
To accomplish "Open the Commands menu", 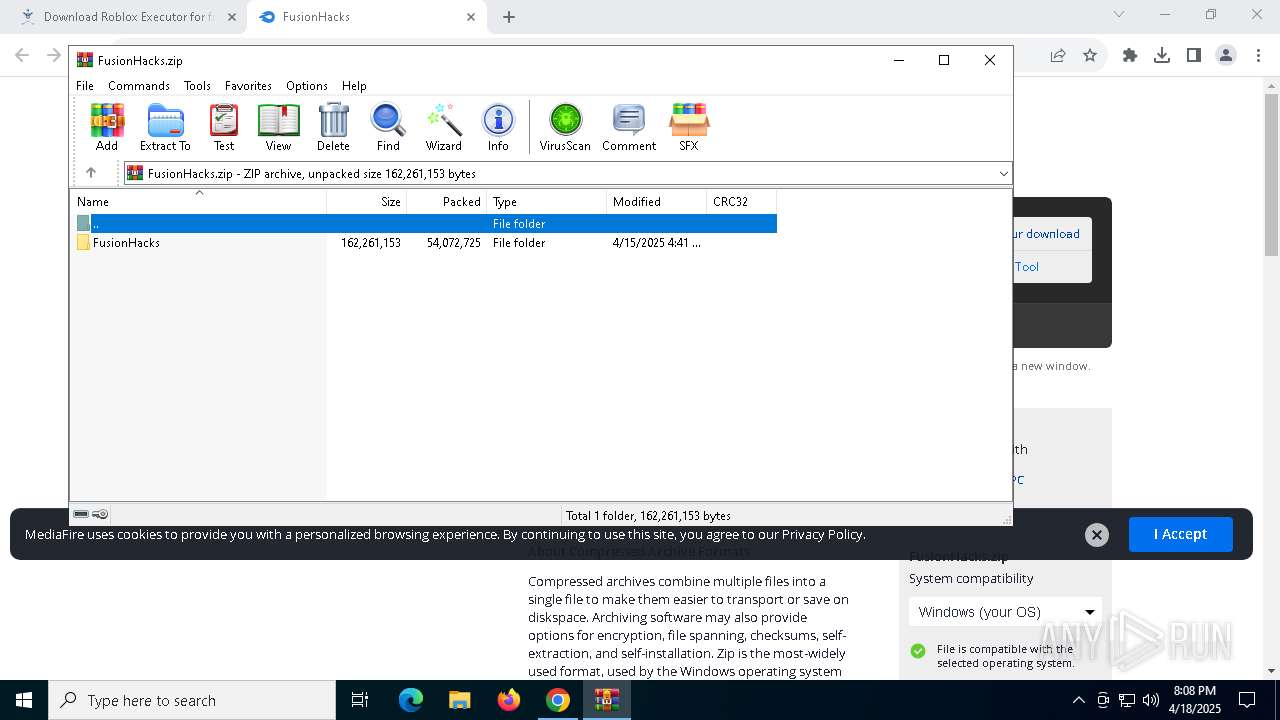I will (x=139, y=86).
